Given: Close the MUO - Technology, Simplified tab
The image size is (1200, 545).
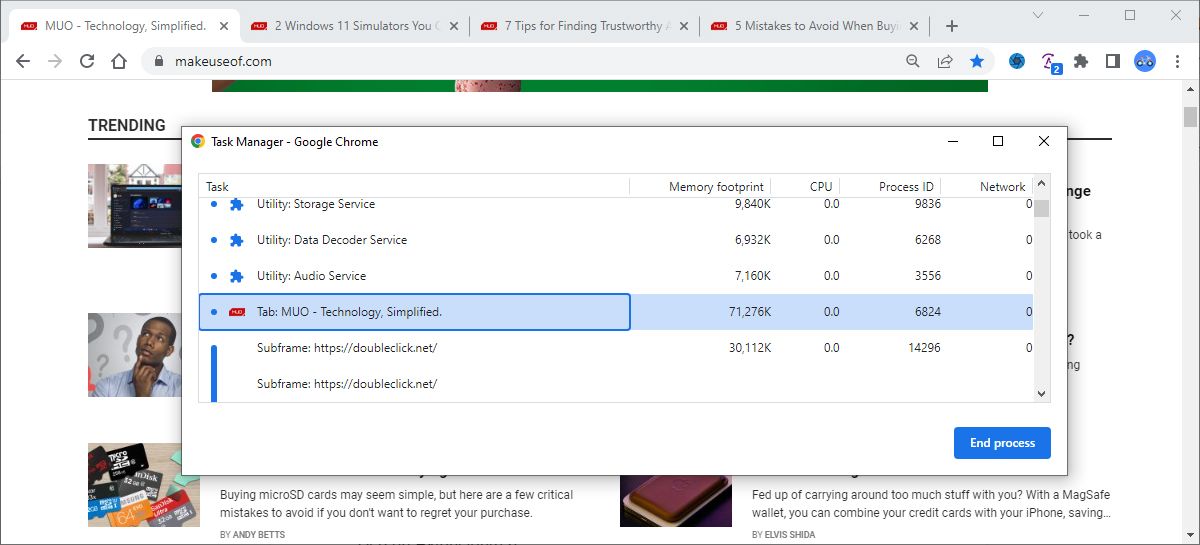Looking at the screenshot, I should click(224, 26).
